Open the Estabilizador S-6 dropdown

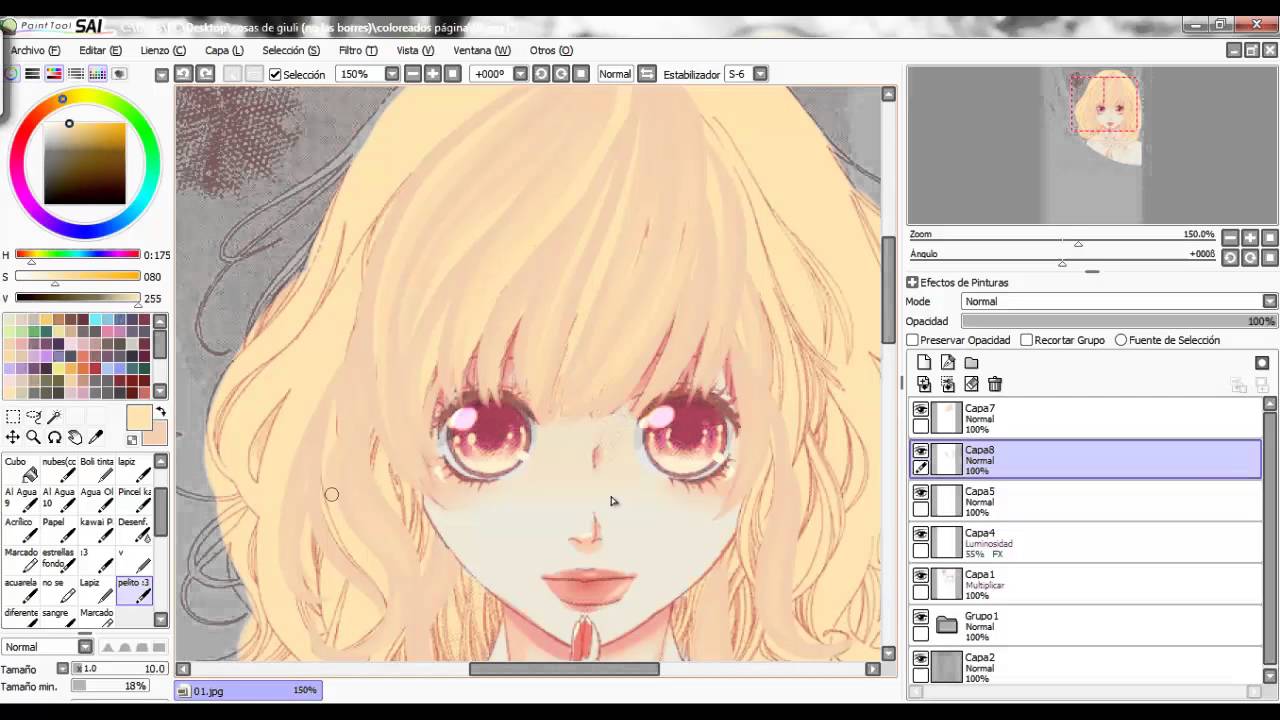pyautogui.click(x=760, y=74)
